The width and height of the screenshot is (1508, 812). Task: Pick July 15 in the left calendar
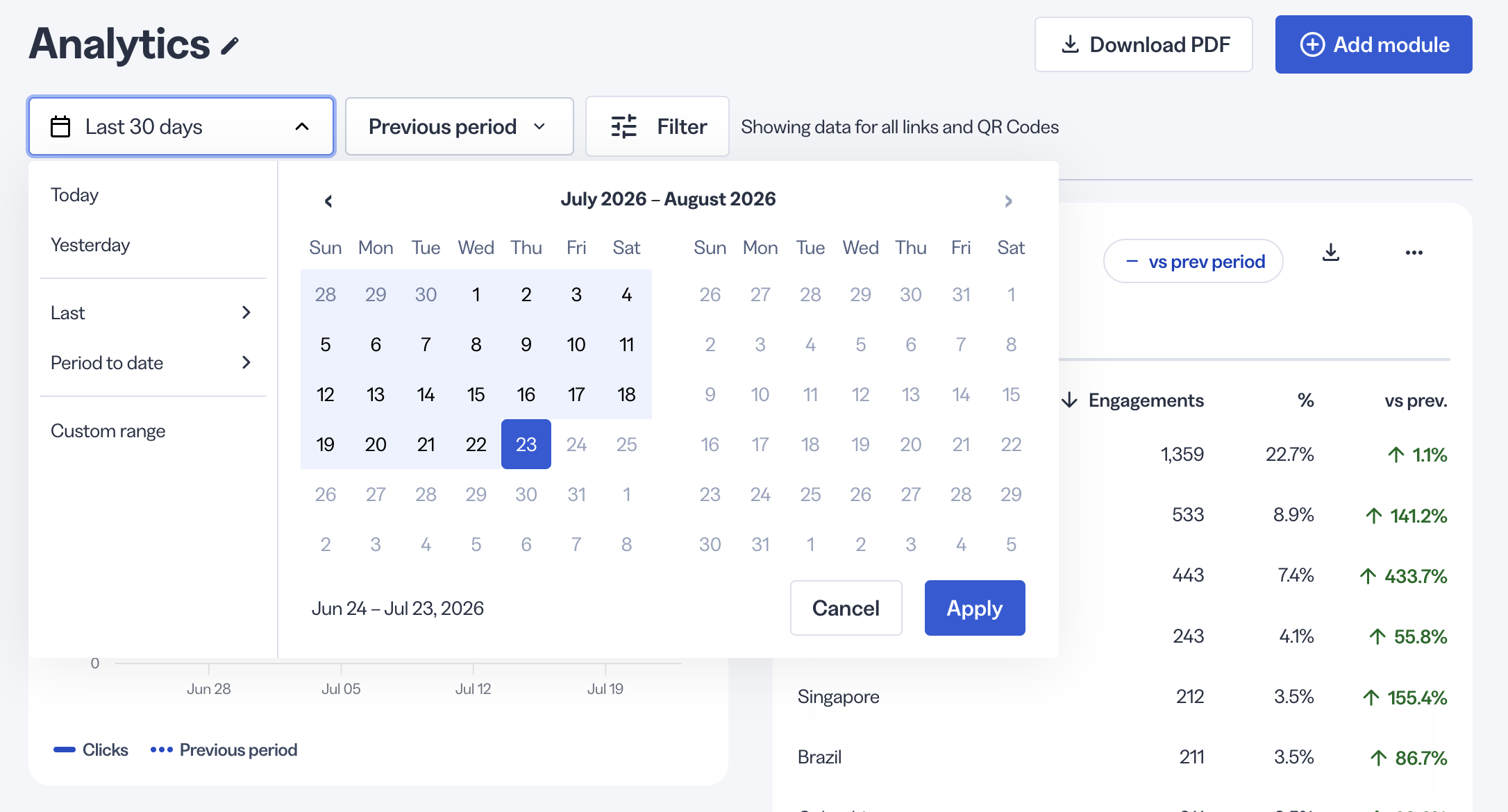[x=476, y=394]
